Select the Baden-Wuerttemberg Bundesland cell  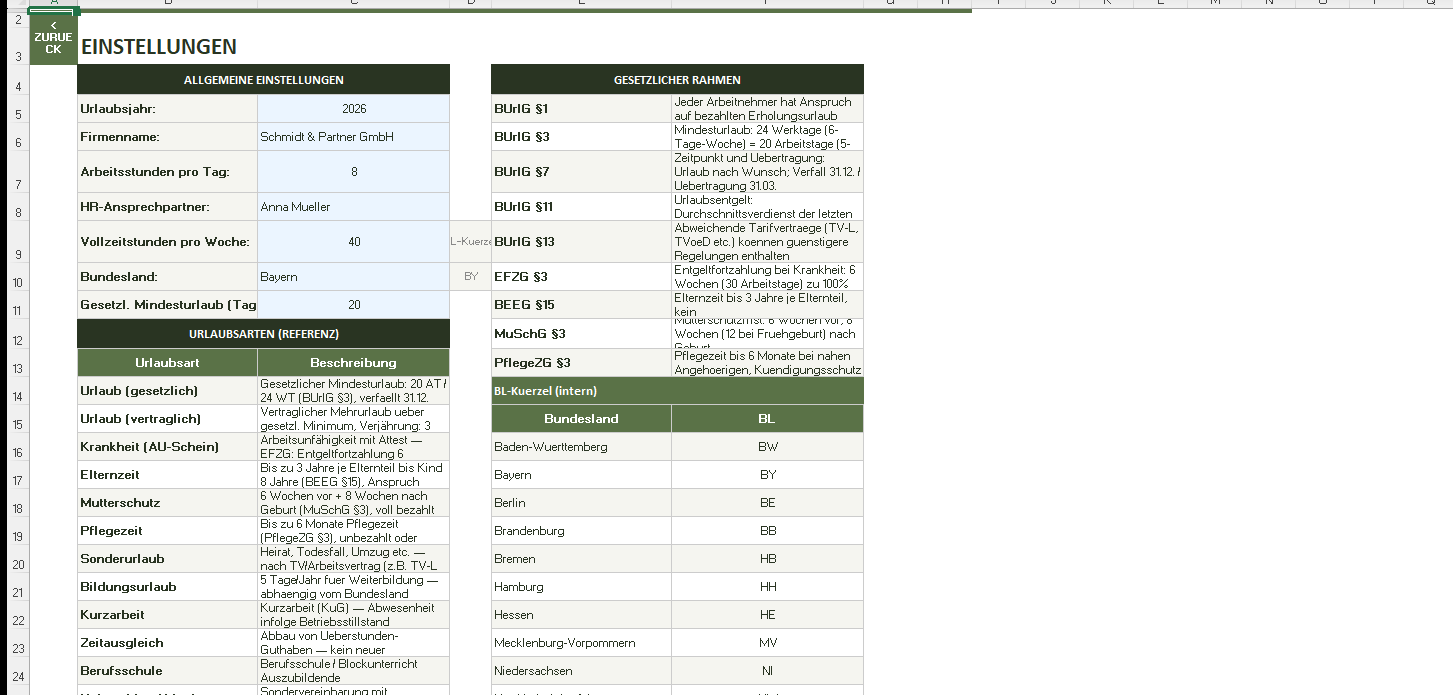click(581, 447)
